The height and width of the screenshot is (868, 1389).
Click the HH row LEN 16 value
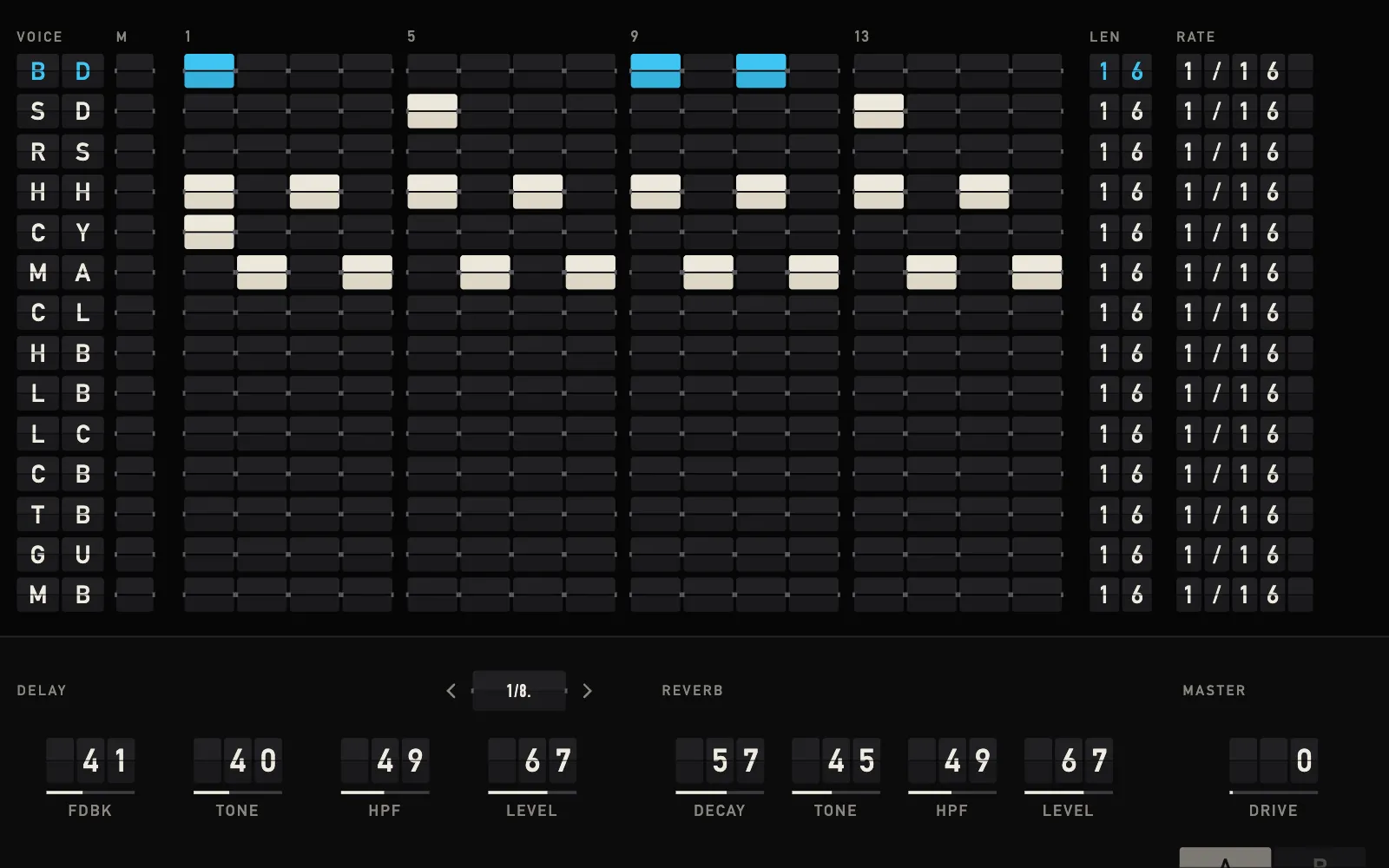click(x=1121, y=192)
